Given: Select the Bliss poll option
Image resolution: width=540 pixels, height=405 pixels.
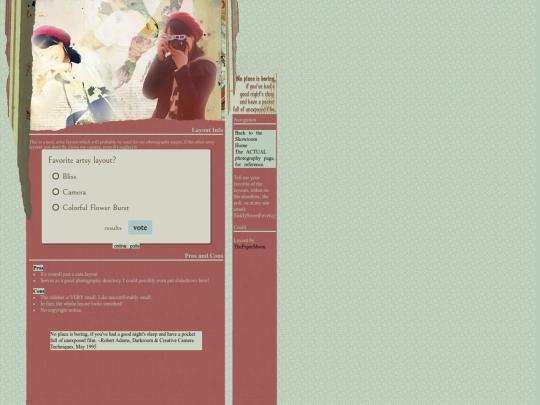Looking at the screenshot, I should coord(55,176).
